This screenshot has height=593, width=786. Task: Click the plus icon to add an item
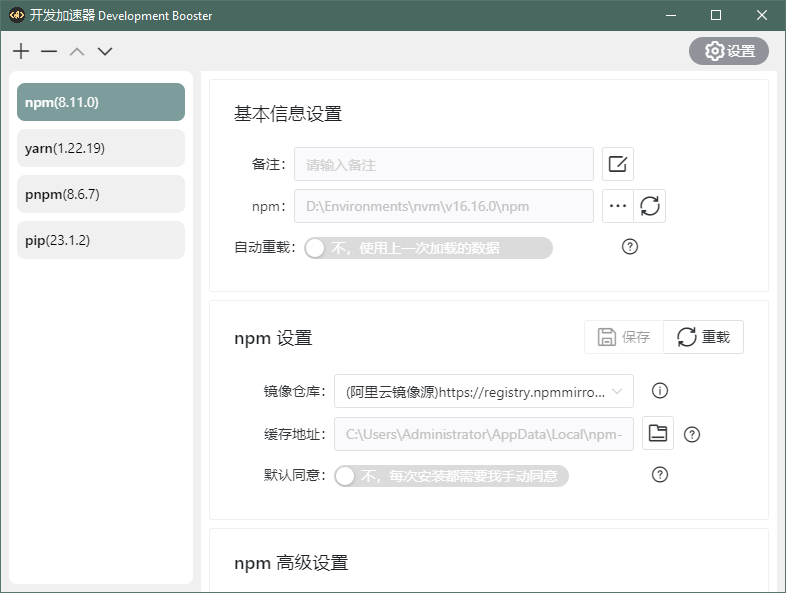21,51
